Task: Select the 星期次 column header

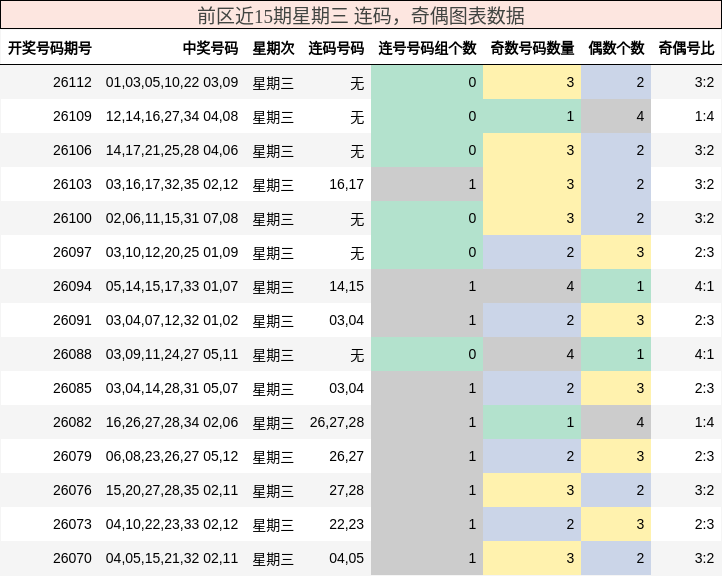Action: point(274,48)
